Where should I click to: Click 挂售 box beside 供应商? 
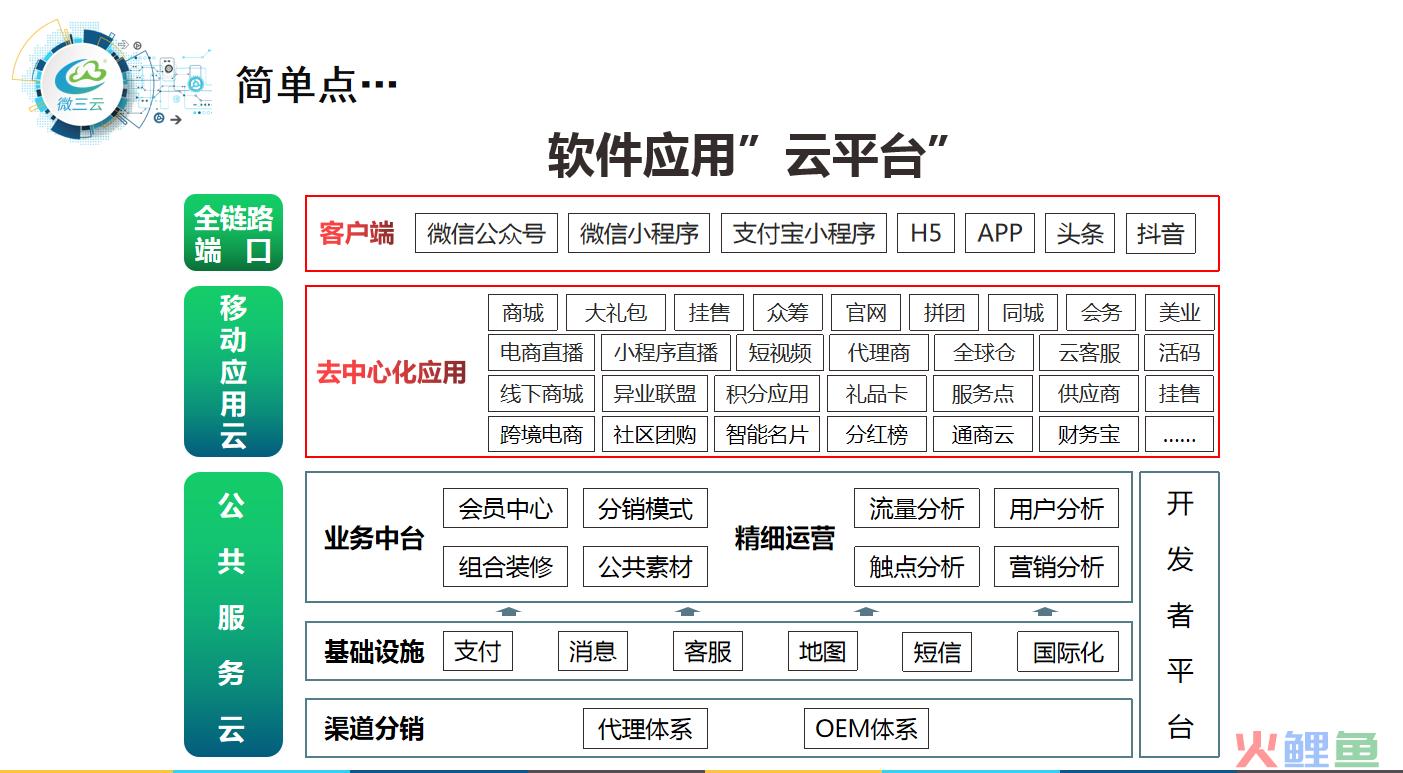coord(1180,394)
